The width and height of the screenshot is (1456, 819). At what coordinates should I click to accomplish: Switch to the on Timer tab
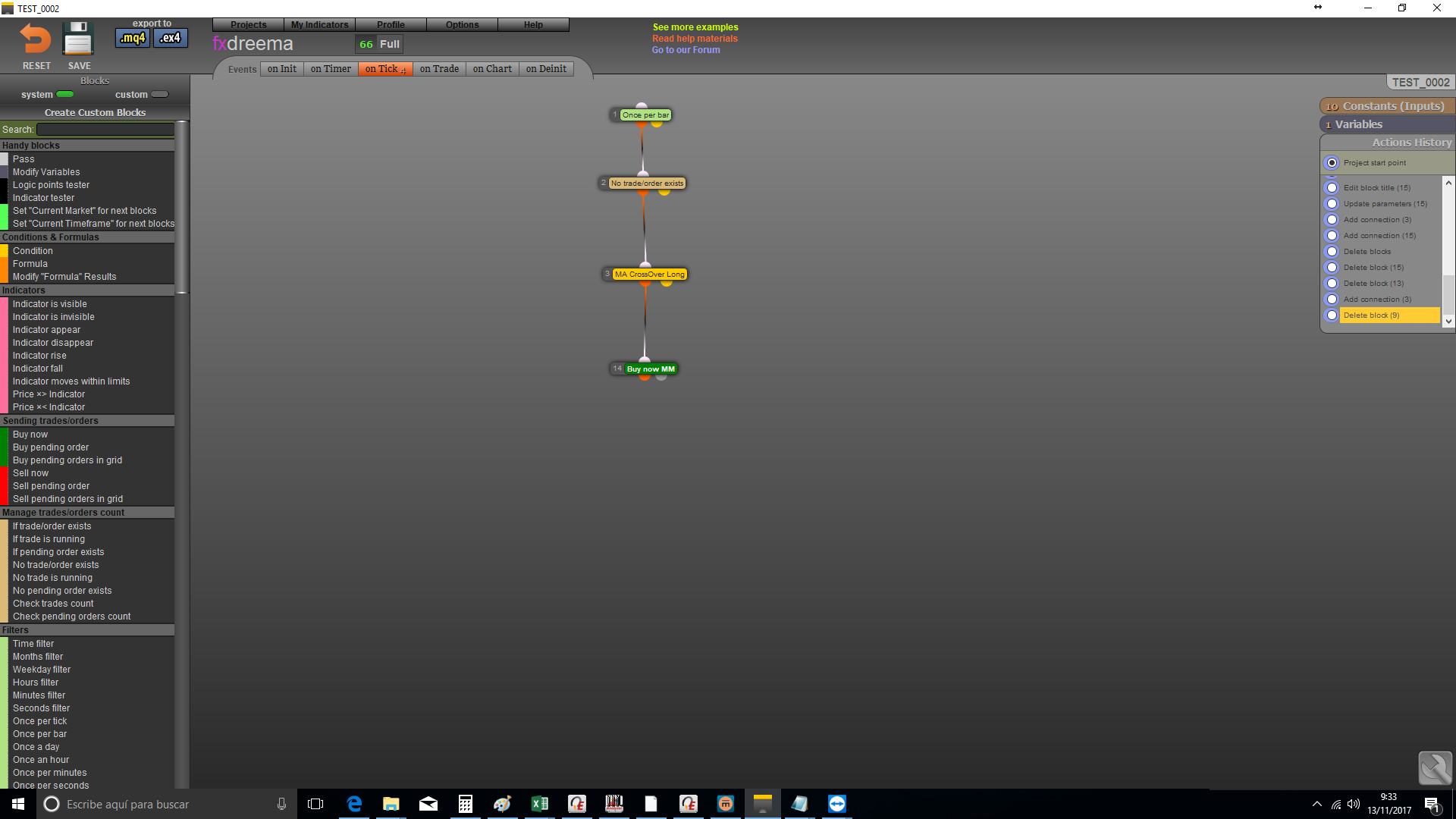tap(331, 69)
